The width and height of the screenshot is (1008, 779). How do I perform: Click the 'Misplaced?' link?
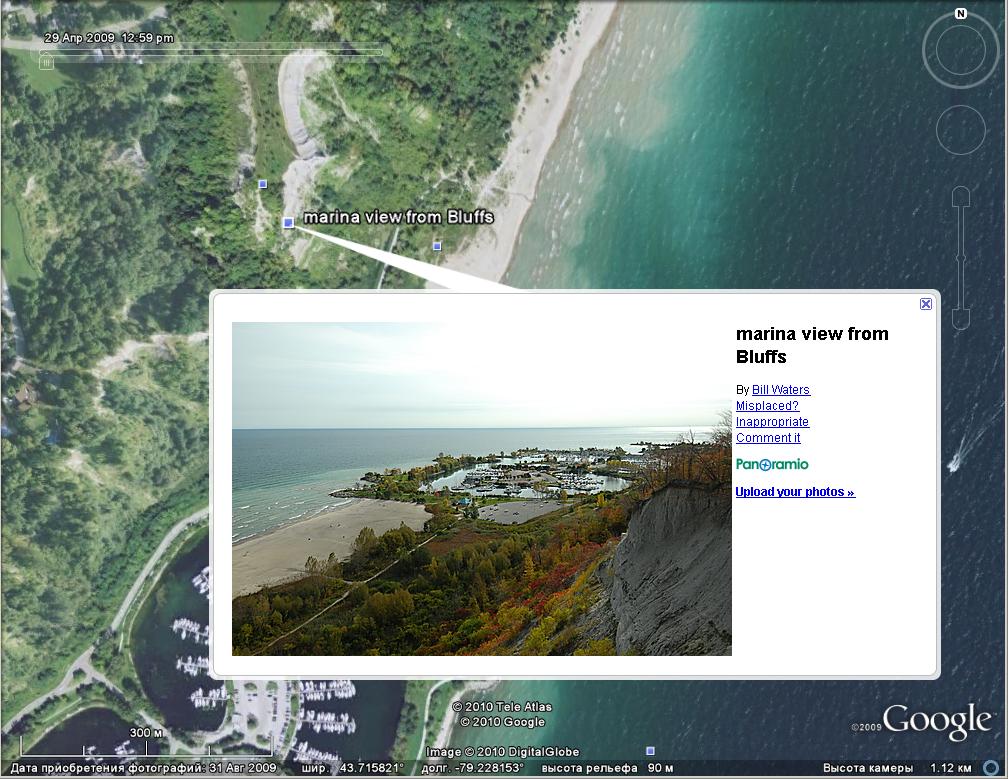coord(767,406)
